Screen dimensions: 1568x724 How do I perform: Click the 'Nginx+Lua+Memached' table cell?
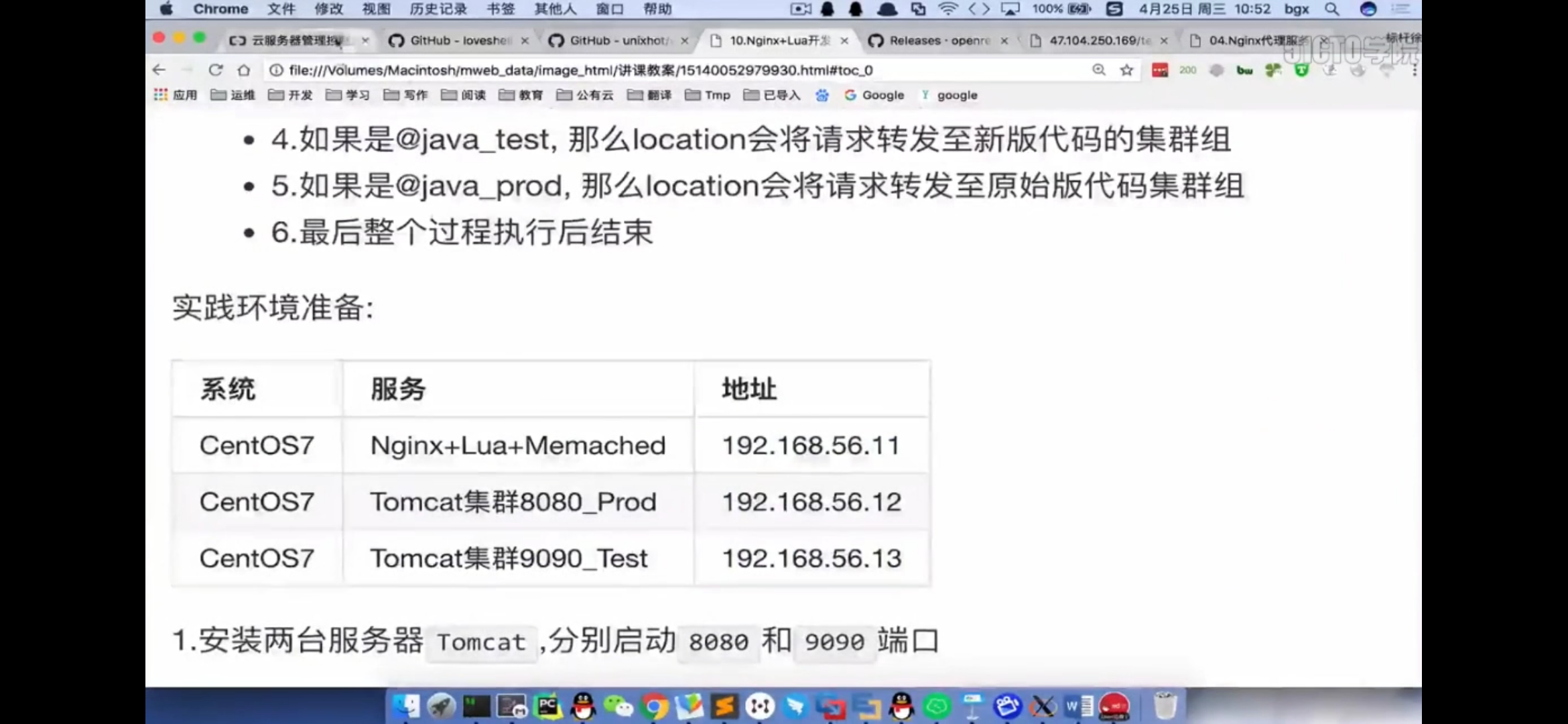click(518, 446)
